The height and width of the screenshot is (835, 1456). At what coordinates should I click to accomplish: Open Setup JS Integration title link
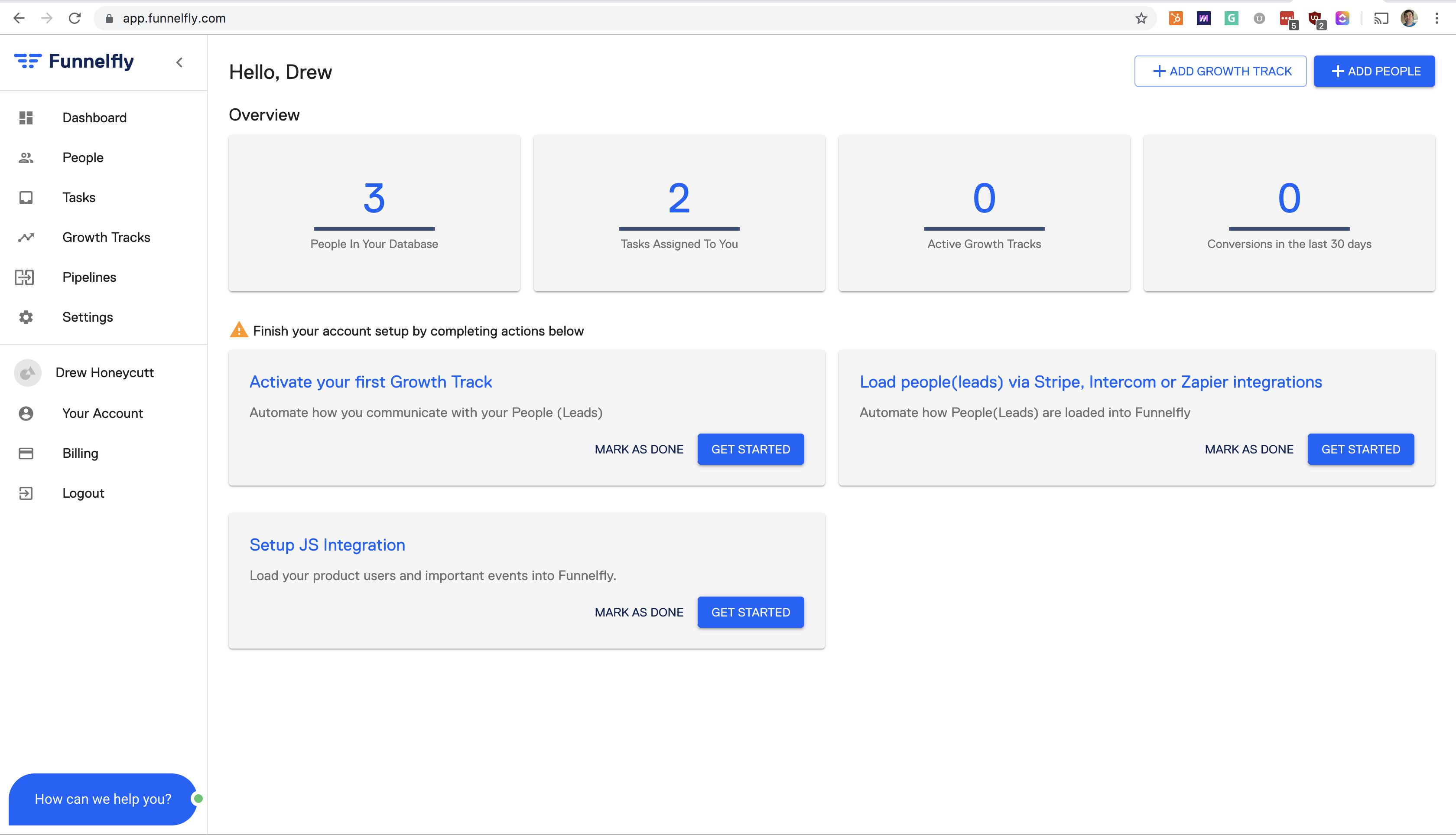327,545
